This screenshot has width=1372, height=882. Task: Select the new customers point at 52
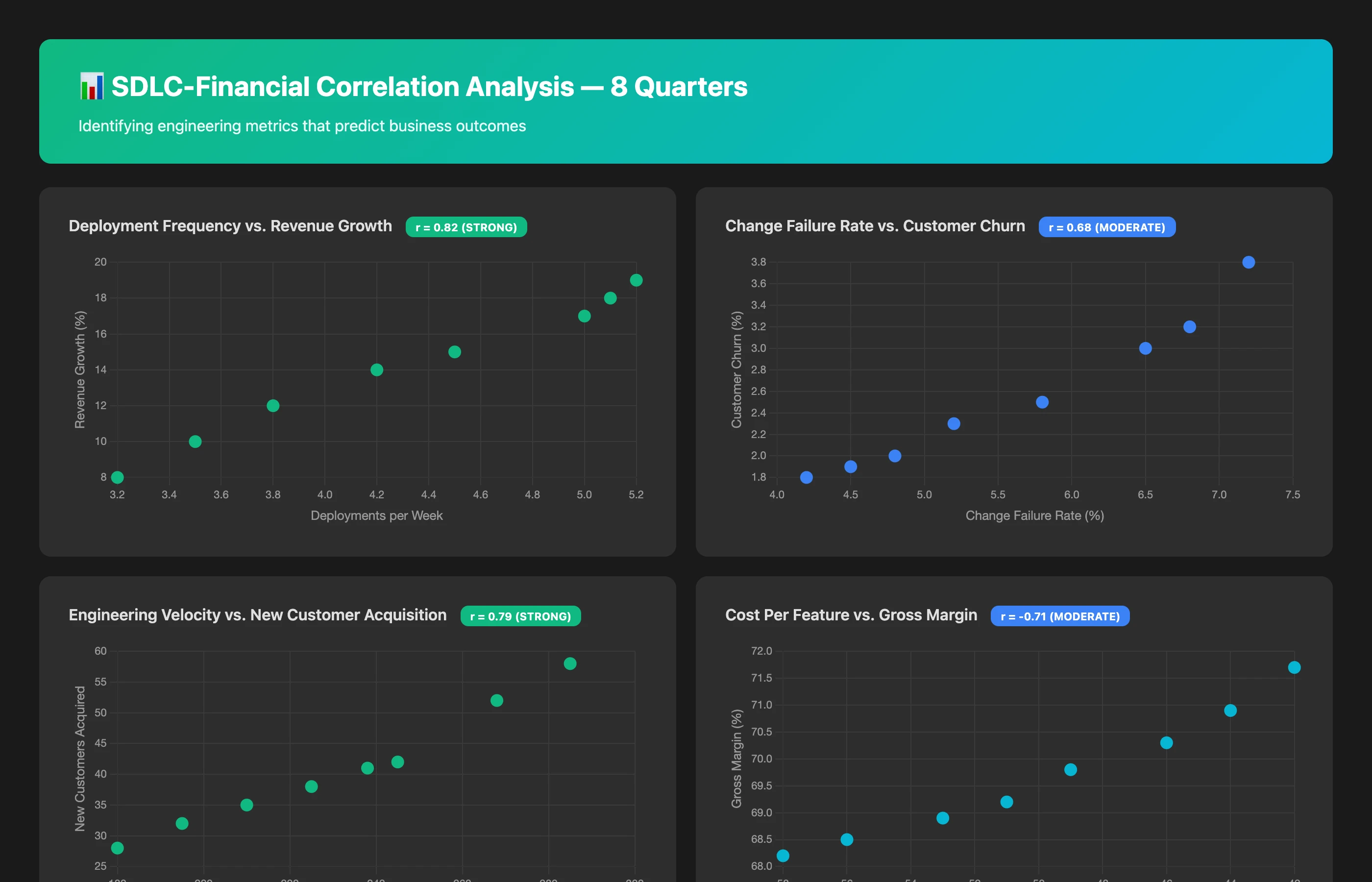(x=496, y=700)
